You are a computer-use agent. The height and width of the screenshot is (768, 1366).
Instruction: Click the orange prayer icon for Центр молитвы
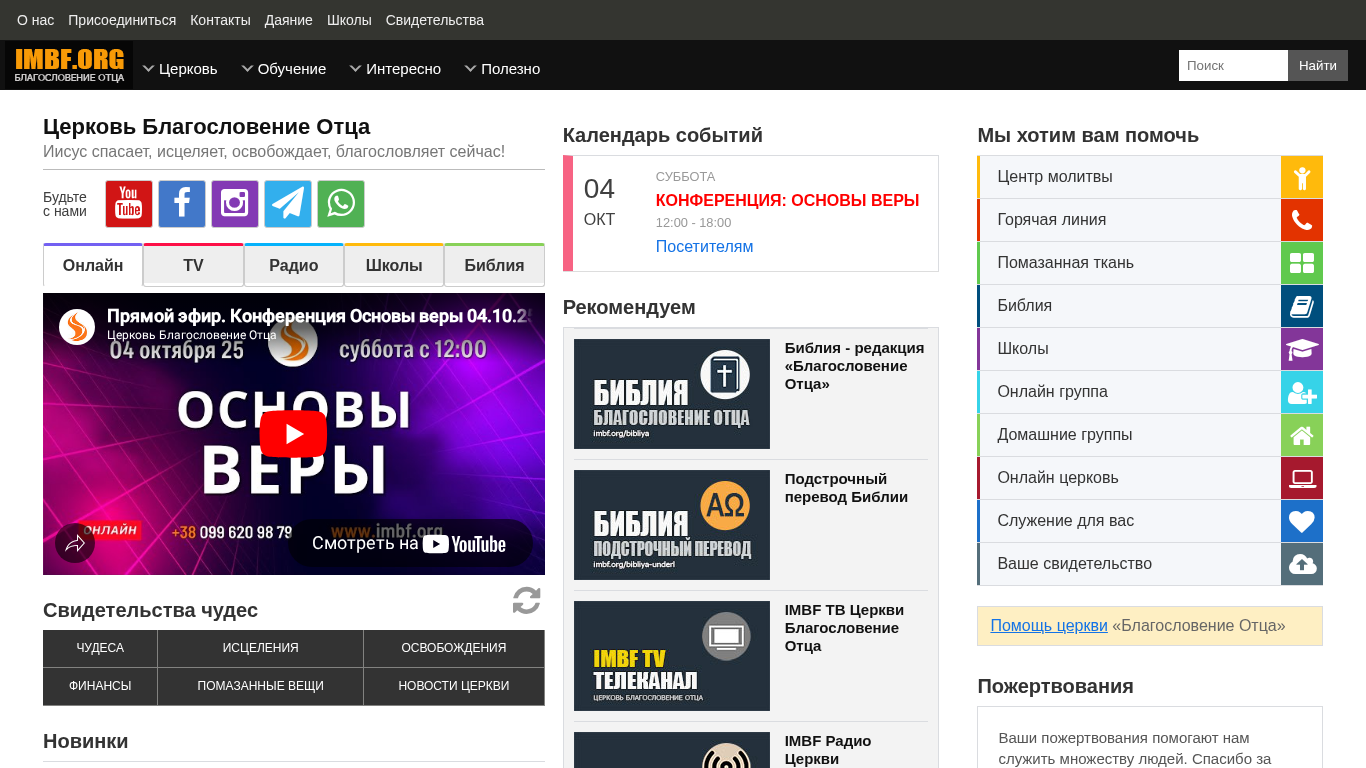pos(1302,177)
